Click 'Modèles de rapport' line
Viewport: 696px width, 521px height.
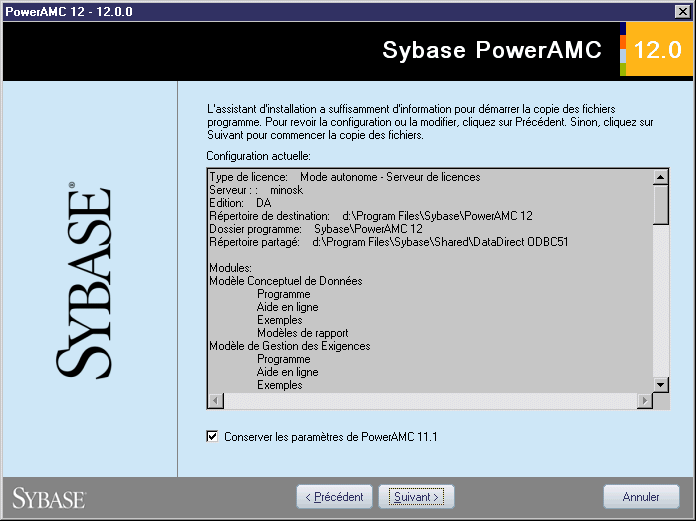(x=303, y=333)
